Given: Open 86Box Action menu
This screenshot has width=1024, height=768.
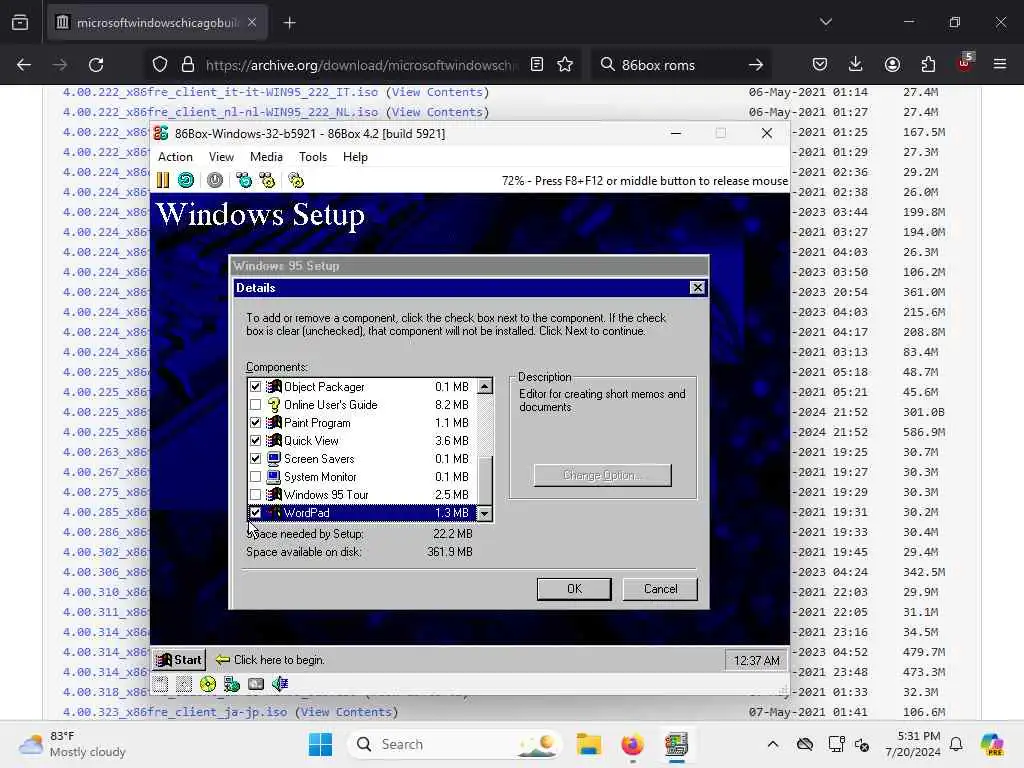Looking at the screenshot, I should click(x=175, y=157).
